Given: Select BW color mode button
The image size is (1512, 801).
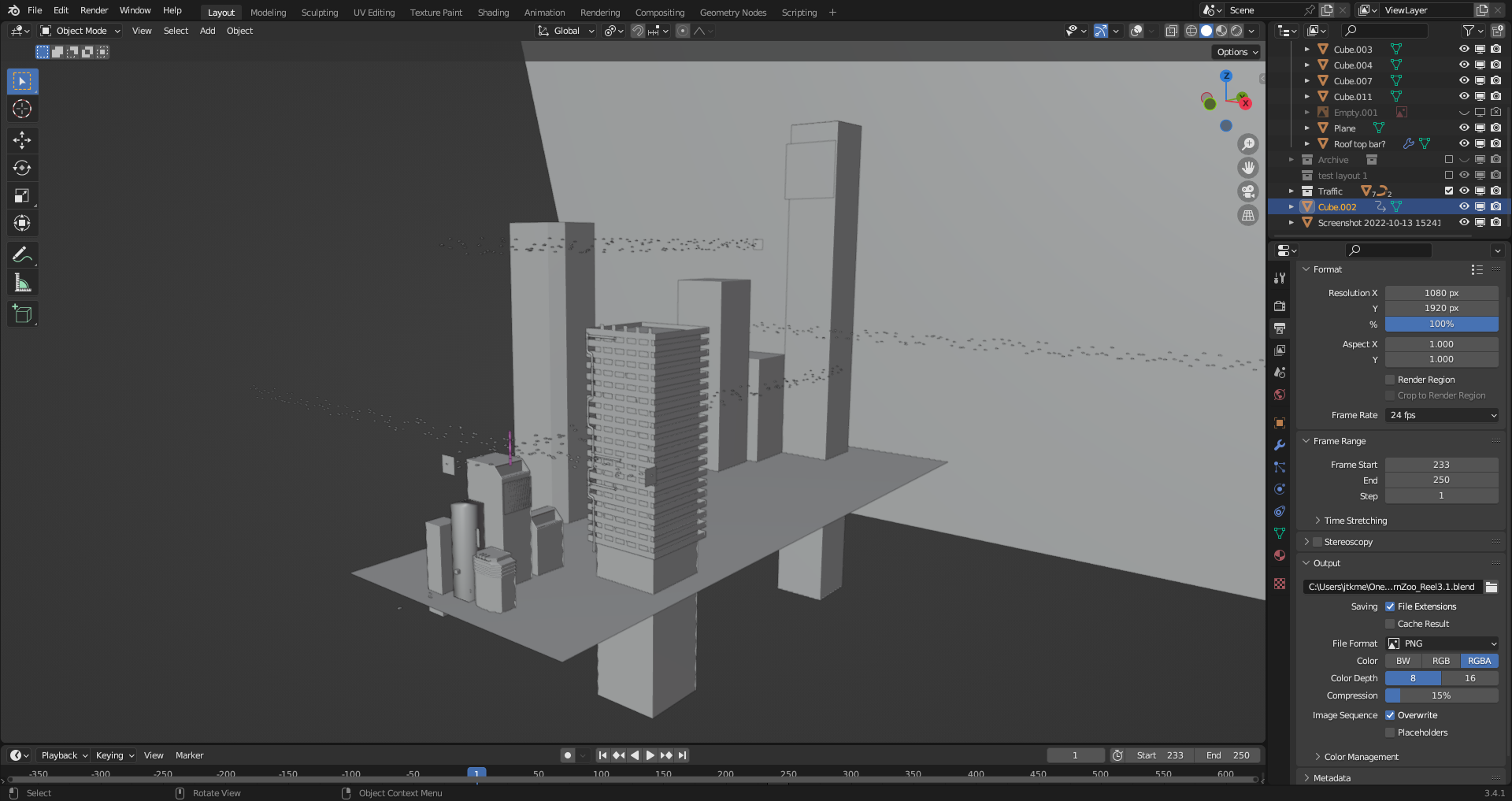Looking at the screenshot, I should [1403, 661].
